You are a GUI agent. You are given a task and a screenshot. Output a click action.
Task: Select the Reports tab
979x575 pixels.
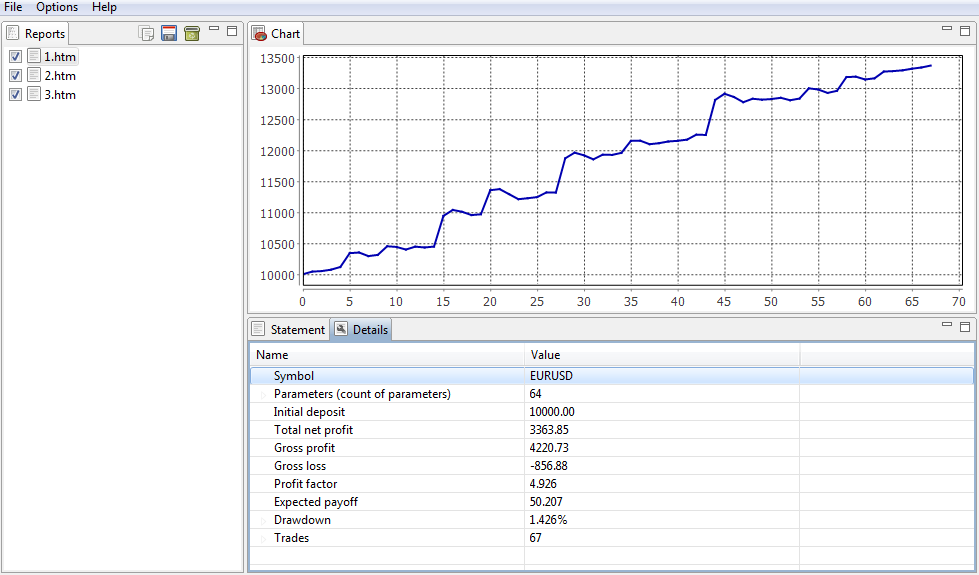click(36, 33)
